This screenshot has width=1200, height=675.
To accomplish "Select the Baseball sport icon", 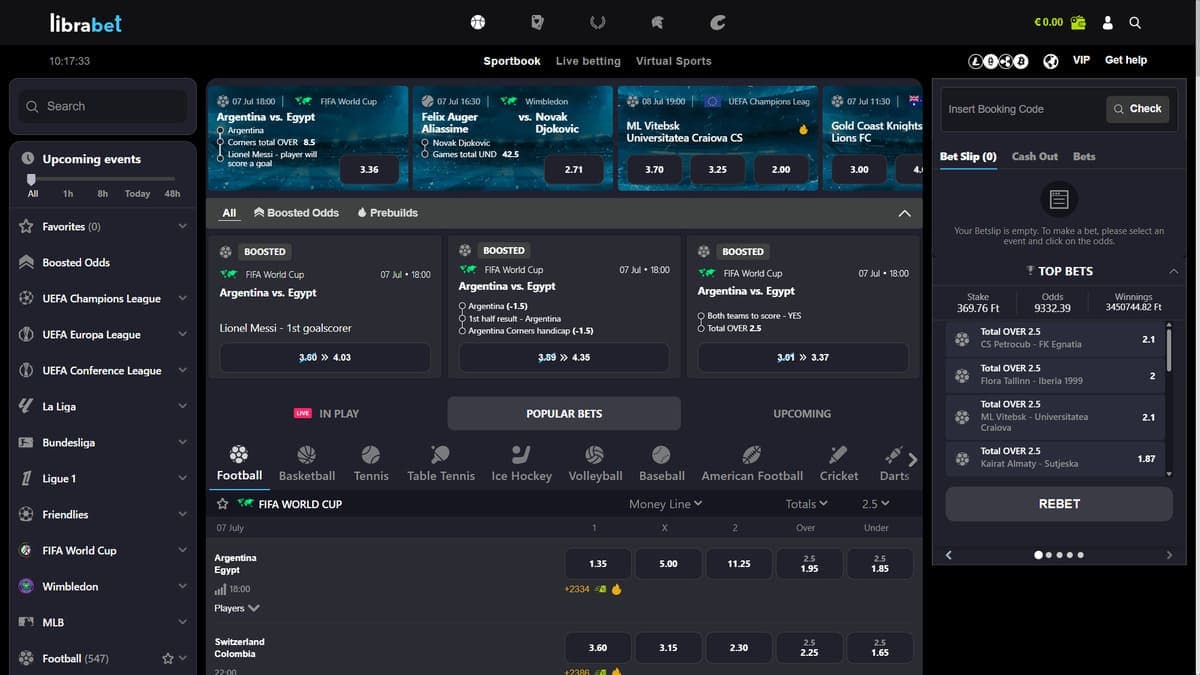I will 661,454.
